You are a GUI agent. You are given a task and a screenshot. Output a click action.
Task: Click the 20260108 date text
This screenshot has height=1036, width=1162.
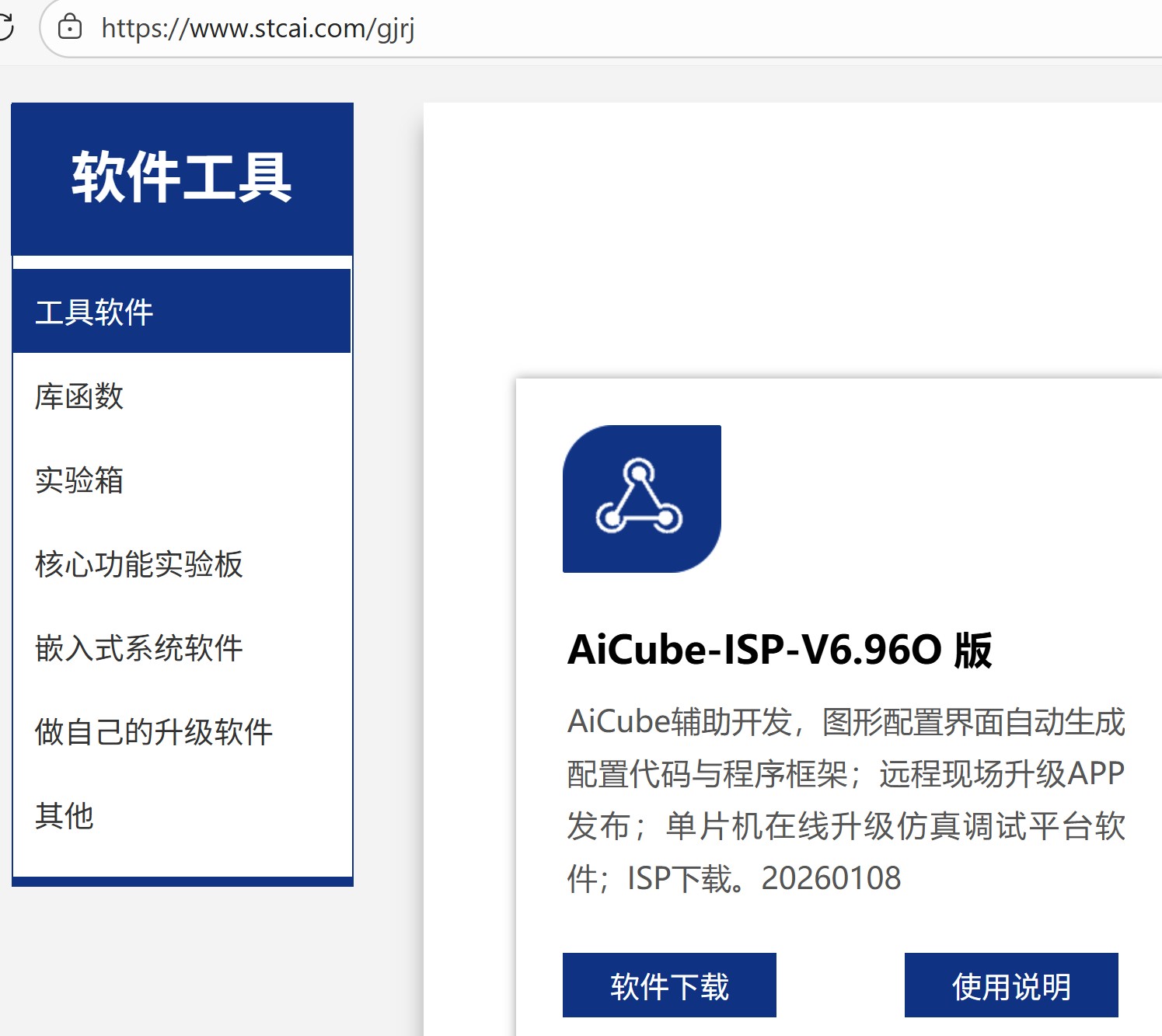click(x=830, y=877)
